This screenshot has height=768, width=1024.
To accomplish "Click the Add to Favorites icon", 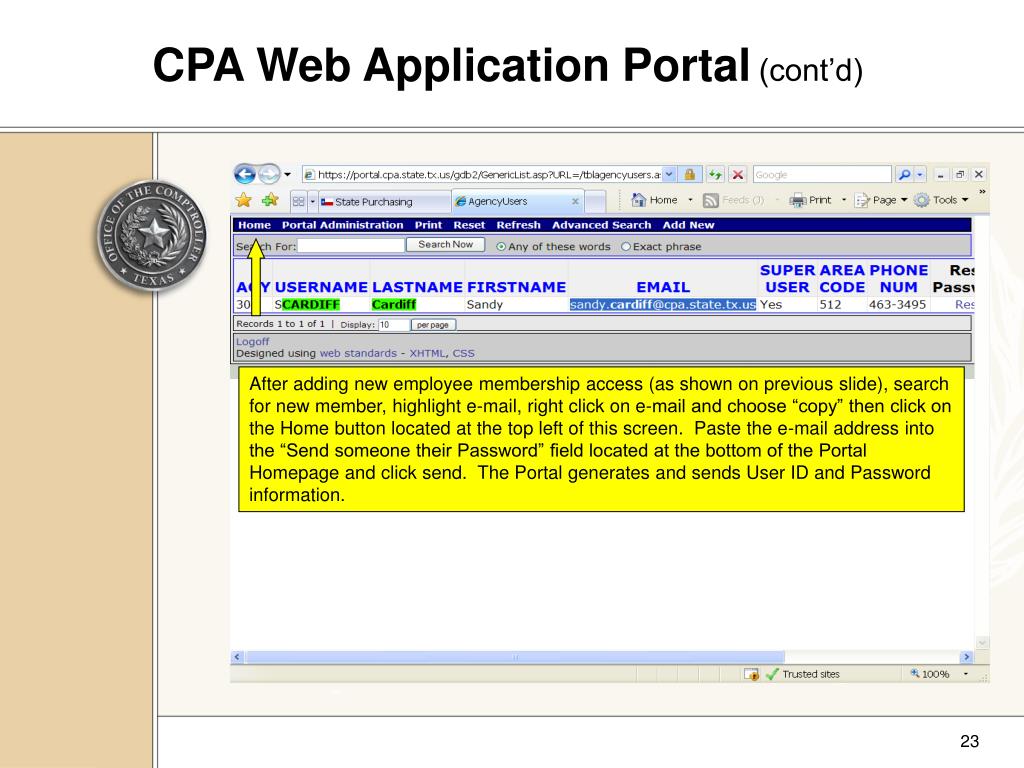I will click(270, 200).
